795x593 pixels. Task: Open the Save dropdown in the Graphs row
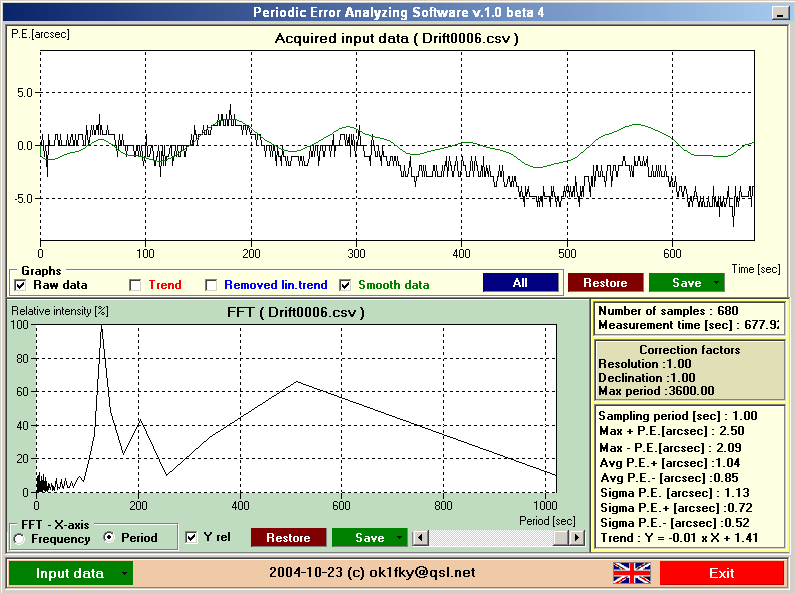click(717, 284)
